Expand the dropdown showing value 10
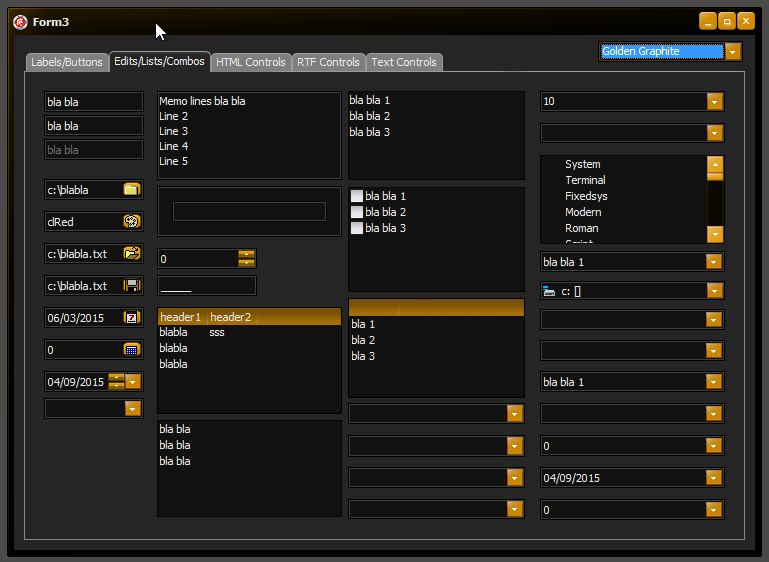This screenshot has width=769, height=562. (714, 102)
